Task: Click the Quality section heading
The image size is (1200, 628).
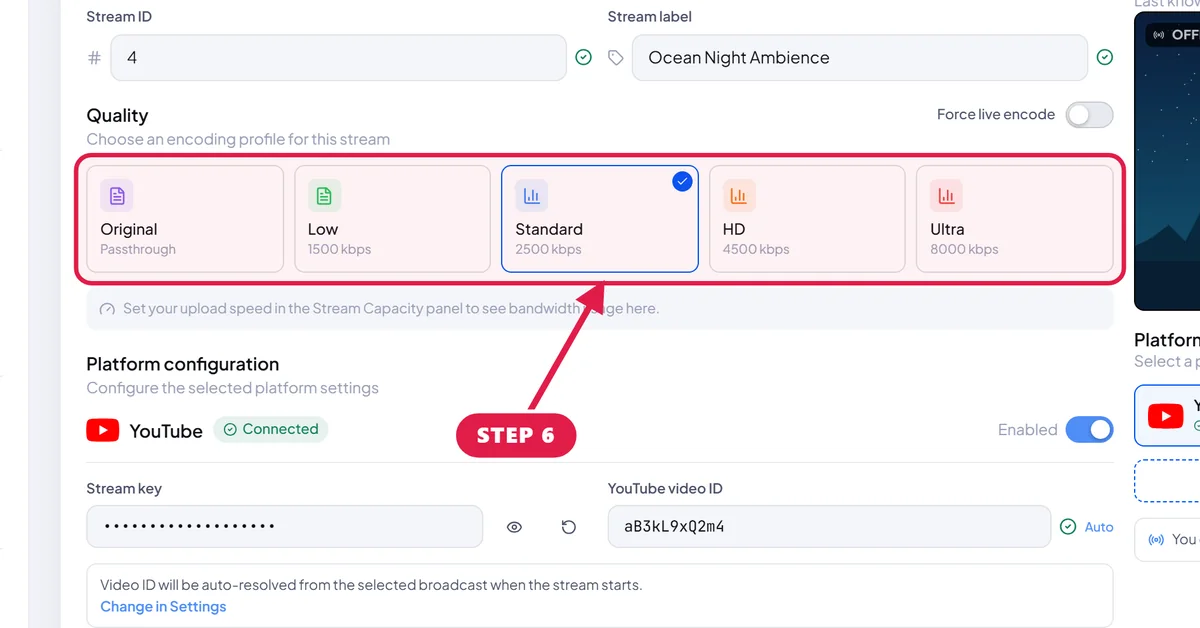Action: [117, 116]
